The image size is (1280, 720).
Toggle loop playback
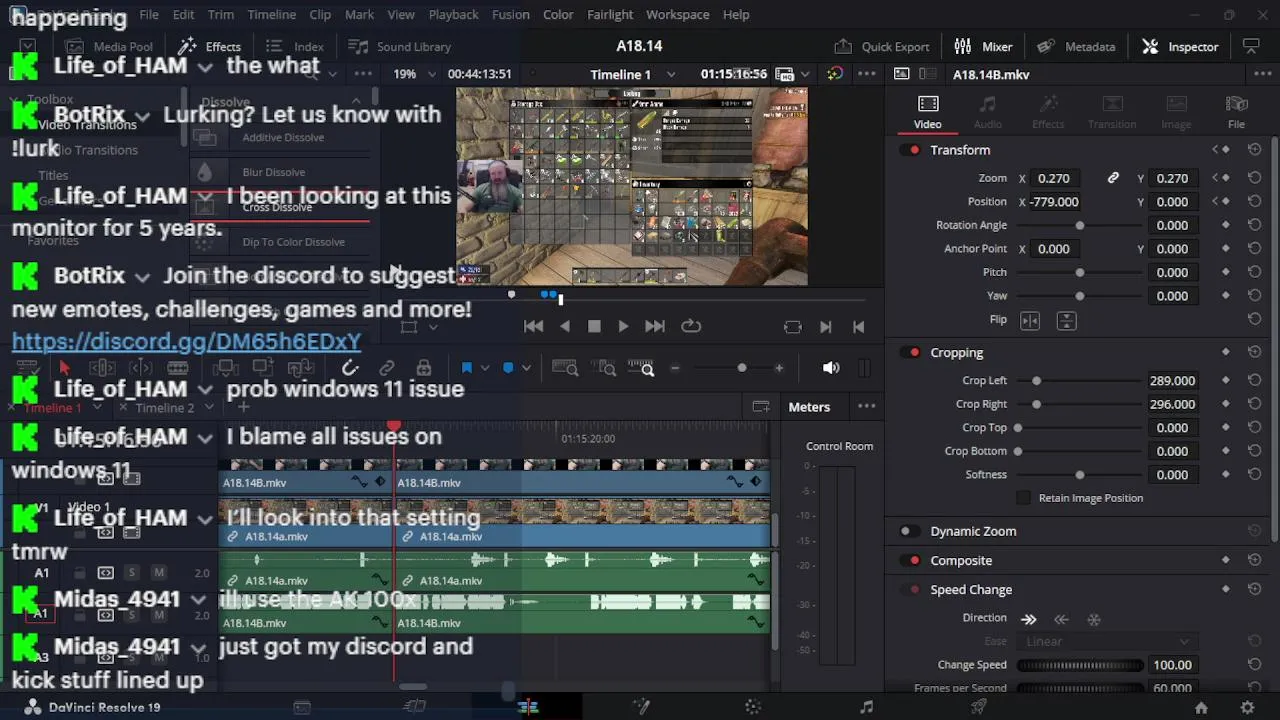[x=691, y=326]
